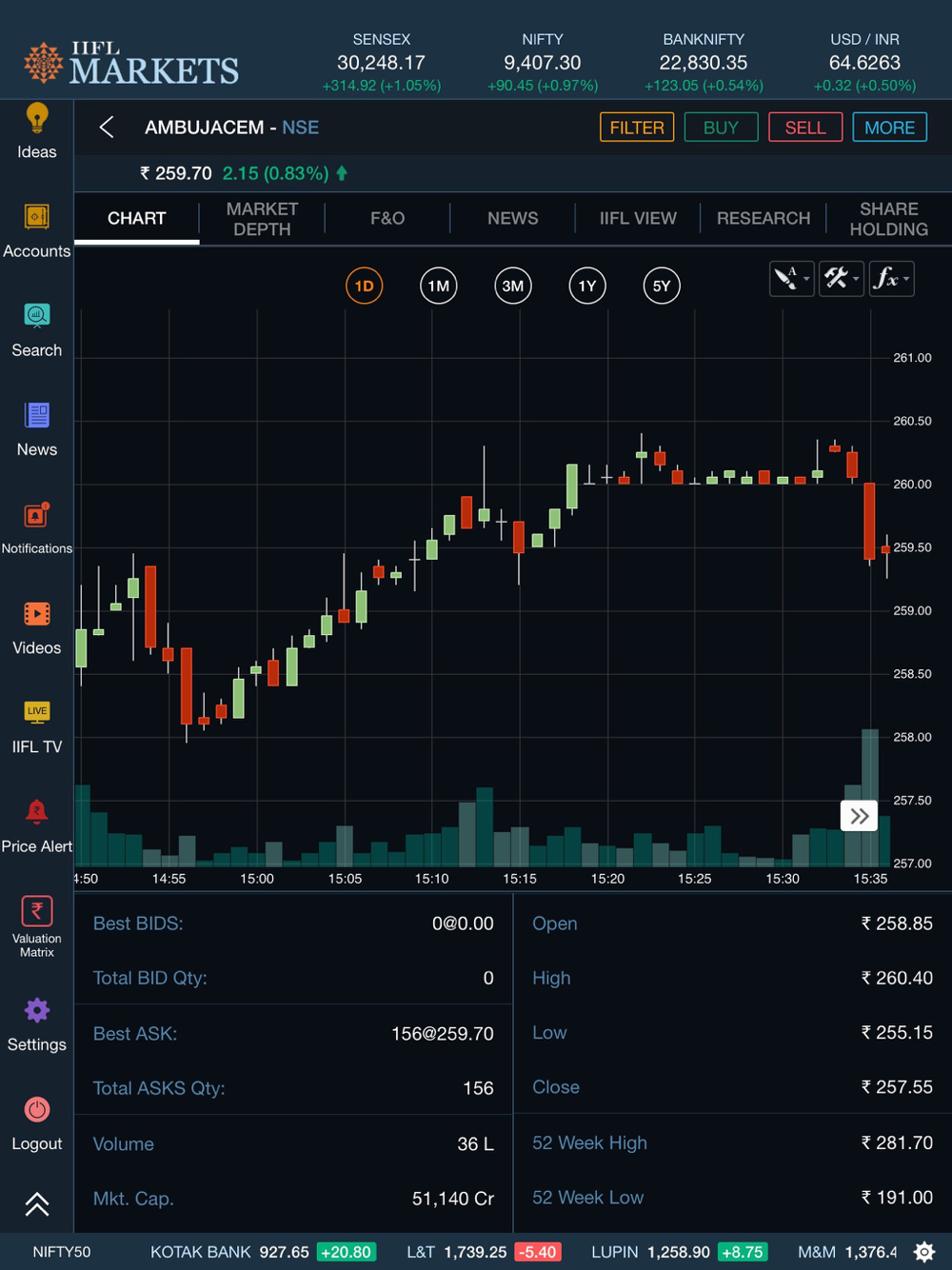Viewport: 952px width, 1270px height.
Task: Tap the High price ₹ 260.40
Action: point(897,978)
